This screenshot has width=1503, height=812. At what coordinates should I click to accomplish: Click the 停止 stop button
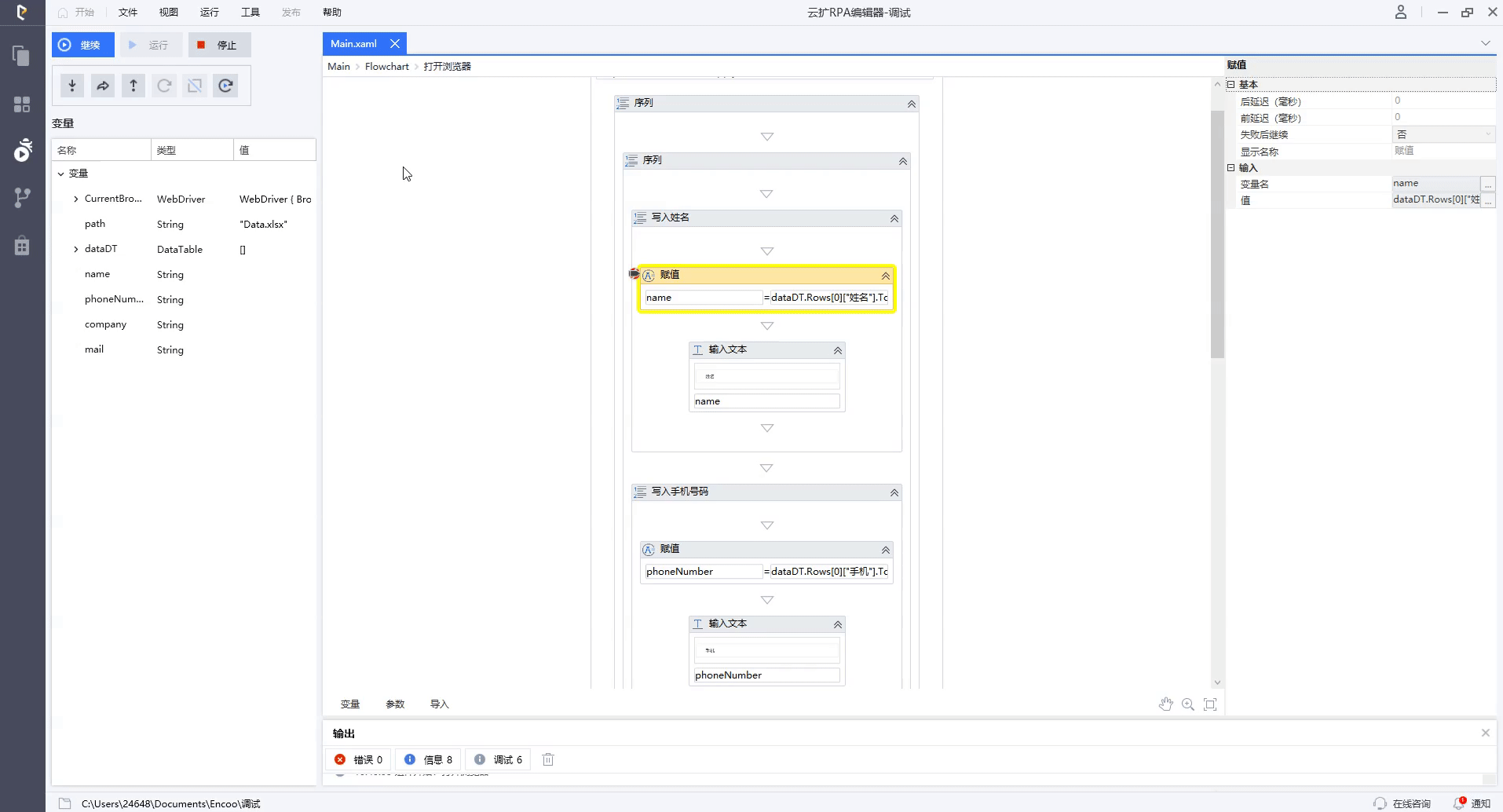pyautogui.click(x=219, y=45)
